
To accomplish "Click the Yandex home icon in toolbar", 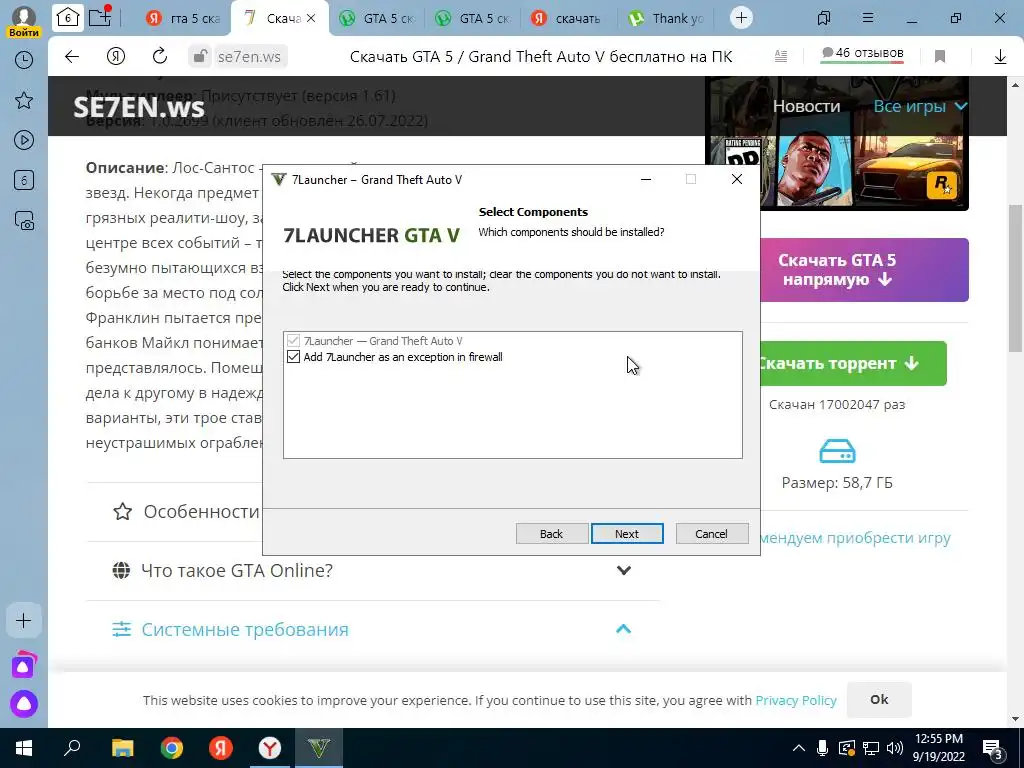I will 116,57.
